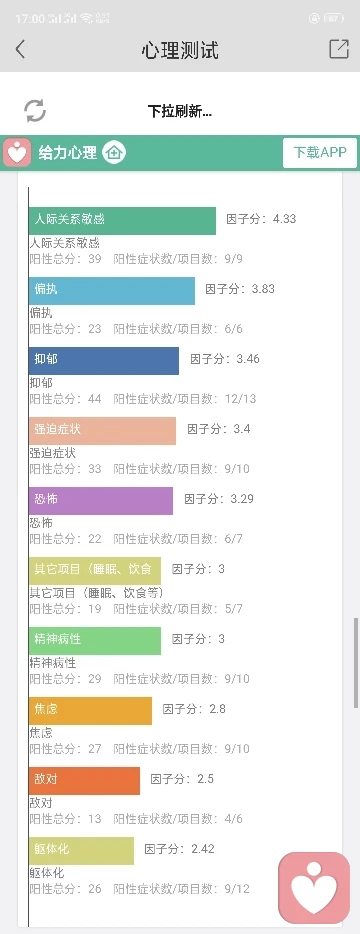Tap the Wi-Fi status icon
Screen dimensions: 360x934
(x=86, y=19)
